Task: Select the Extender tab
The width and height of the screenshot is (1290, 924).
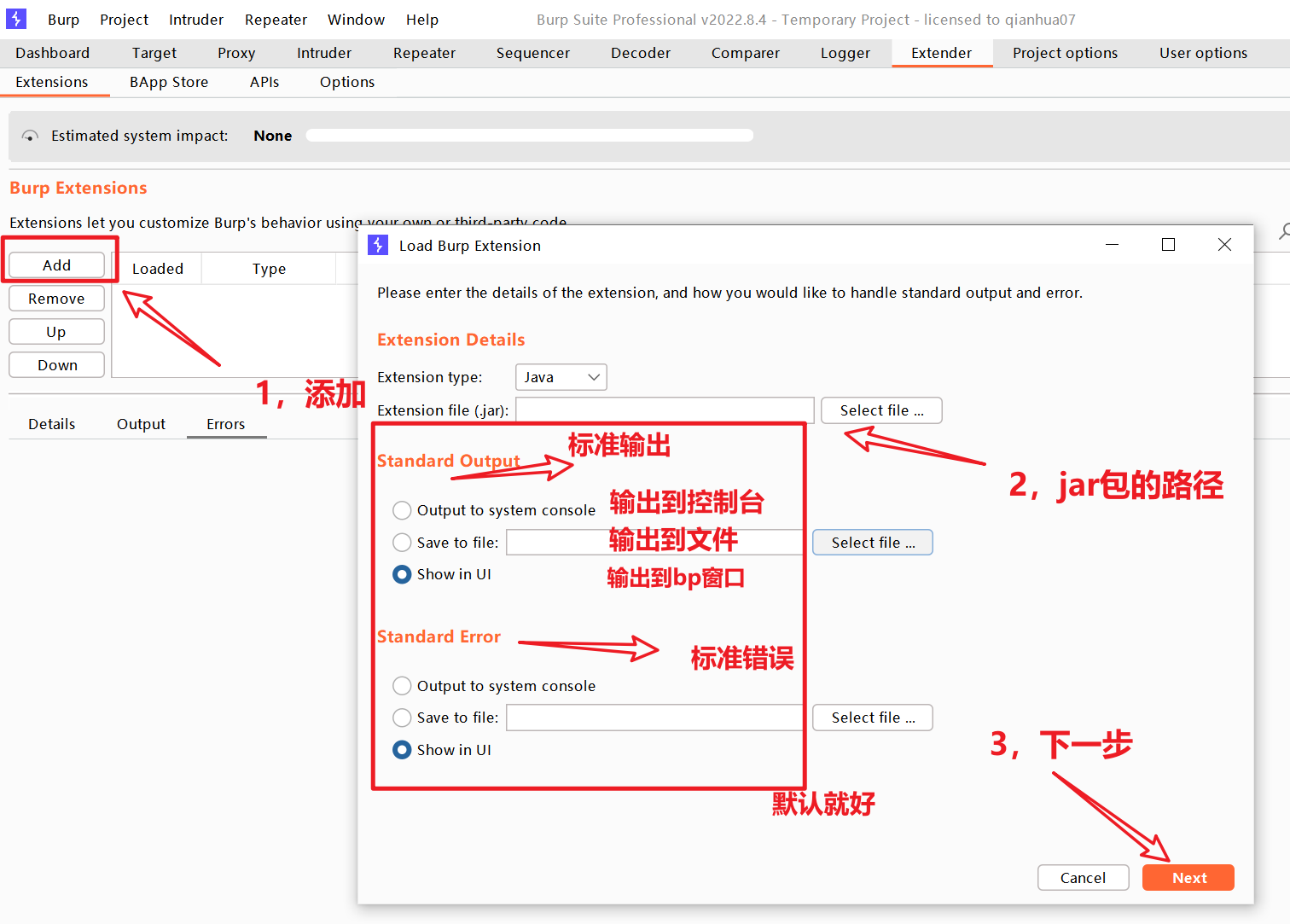Action: [x=941, y=53]
